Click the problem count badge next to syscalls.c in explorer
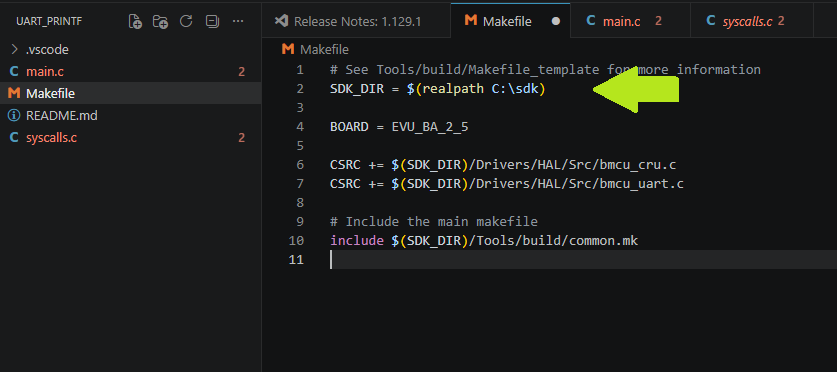The height and width of the screenshot is (372, 837). pyautogui.click(x=242, y=138)
